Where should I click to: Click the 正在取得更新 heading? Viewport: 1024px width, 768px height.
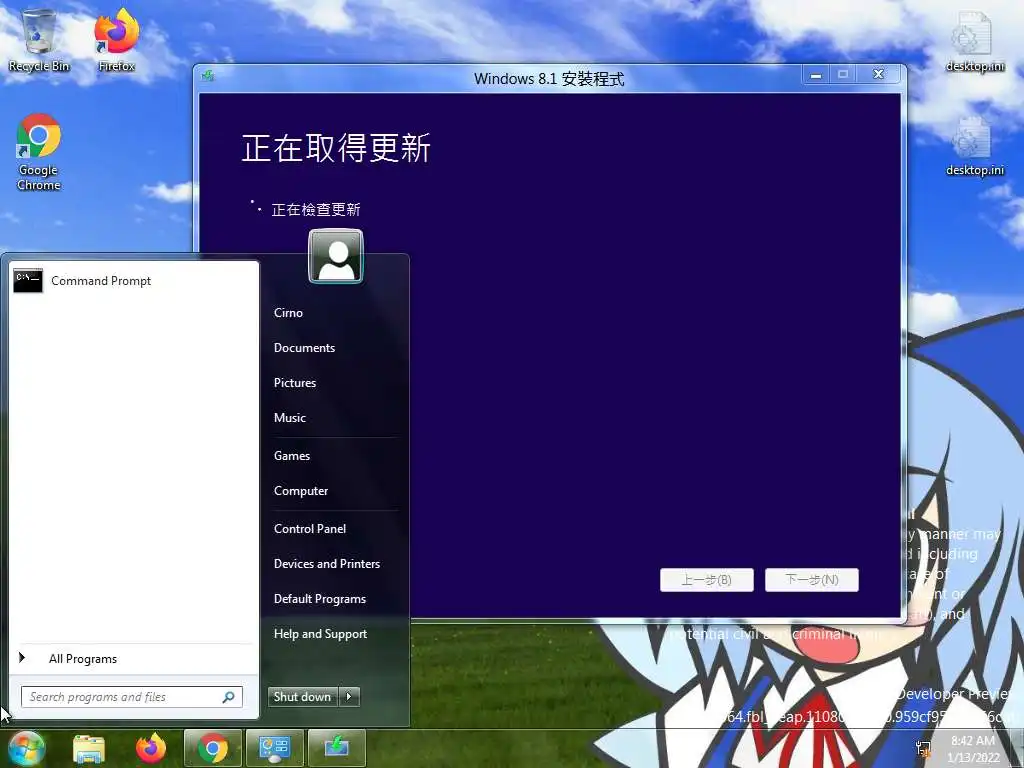point(336,148)
